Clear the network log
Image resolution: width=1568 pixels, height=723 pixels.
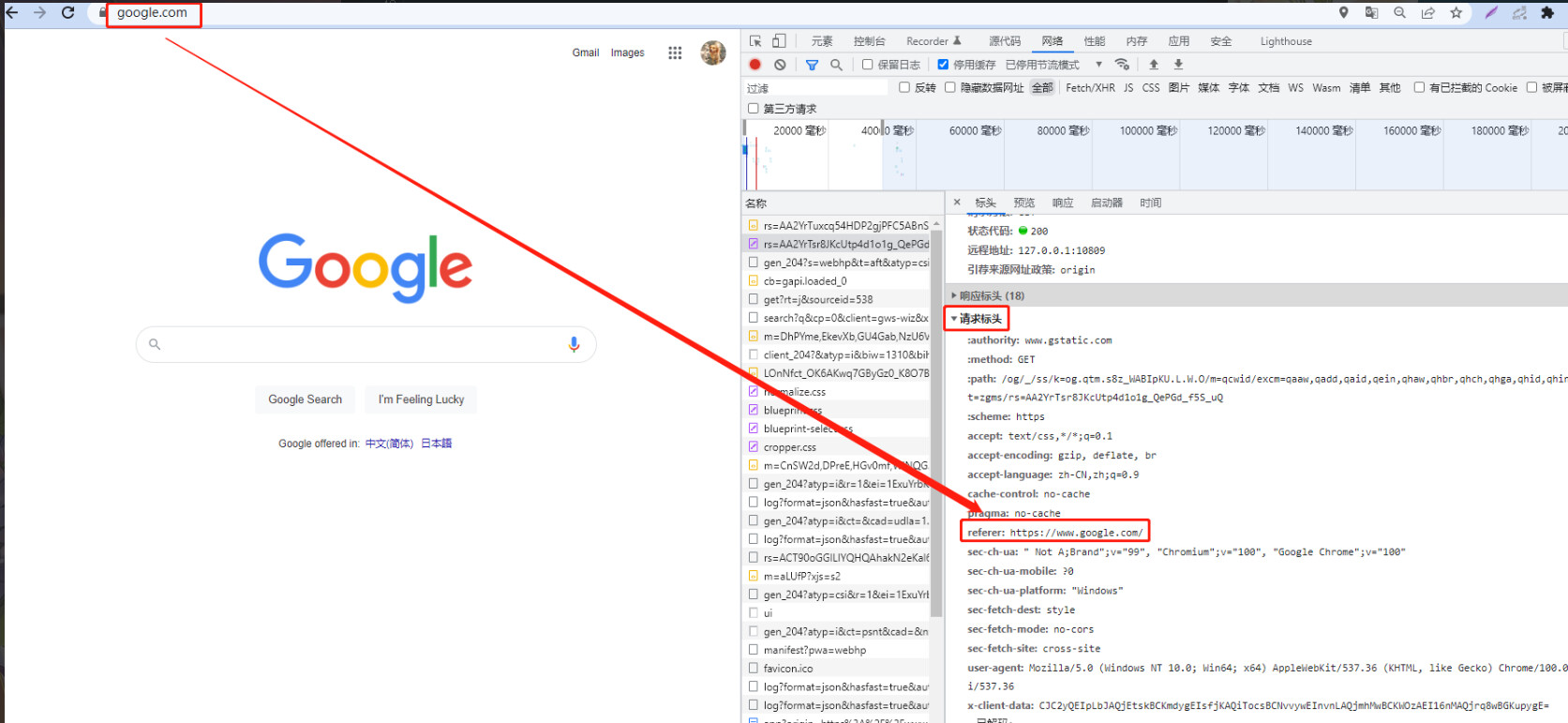[x=780, y=65]
